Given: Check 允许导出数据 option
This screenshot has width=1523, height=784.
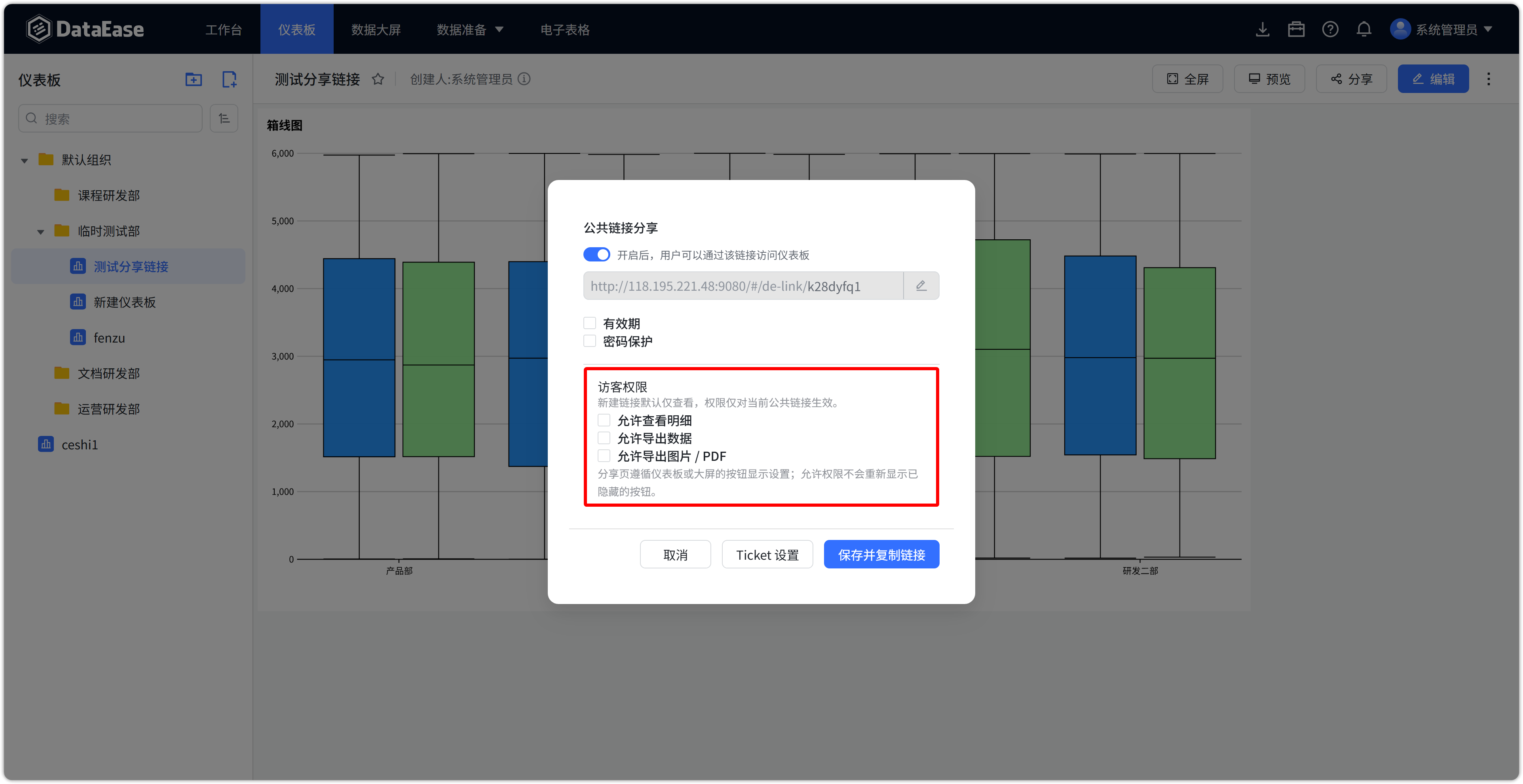Looking at the screenshot, I should [604, 438].
